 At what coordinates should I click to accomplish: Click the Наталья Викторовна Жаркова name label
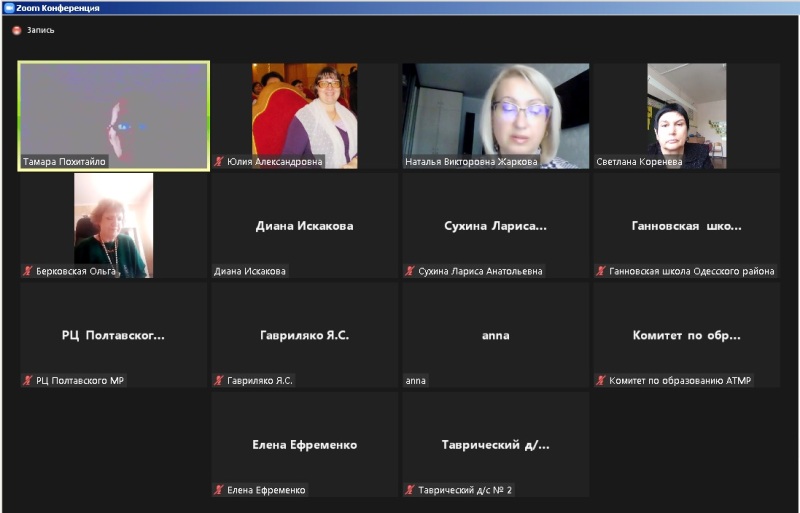(x=471, y=162)
